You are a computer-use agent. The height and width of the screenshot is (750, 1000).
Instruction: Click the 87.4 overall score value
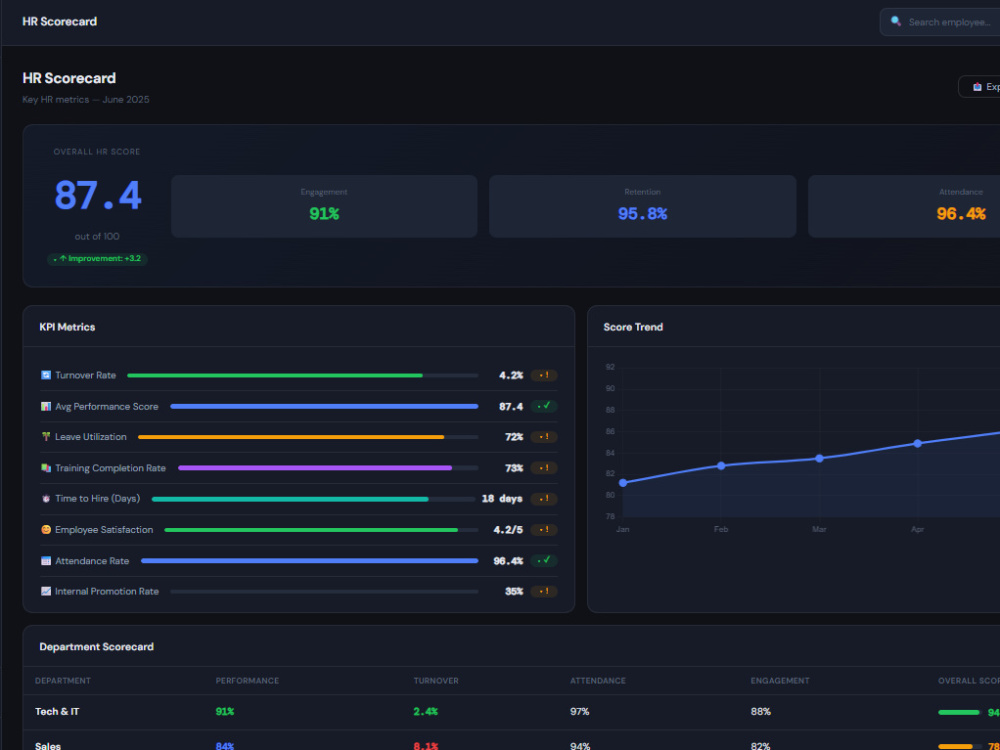coord(98,196)
